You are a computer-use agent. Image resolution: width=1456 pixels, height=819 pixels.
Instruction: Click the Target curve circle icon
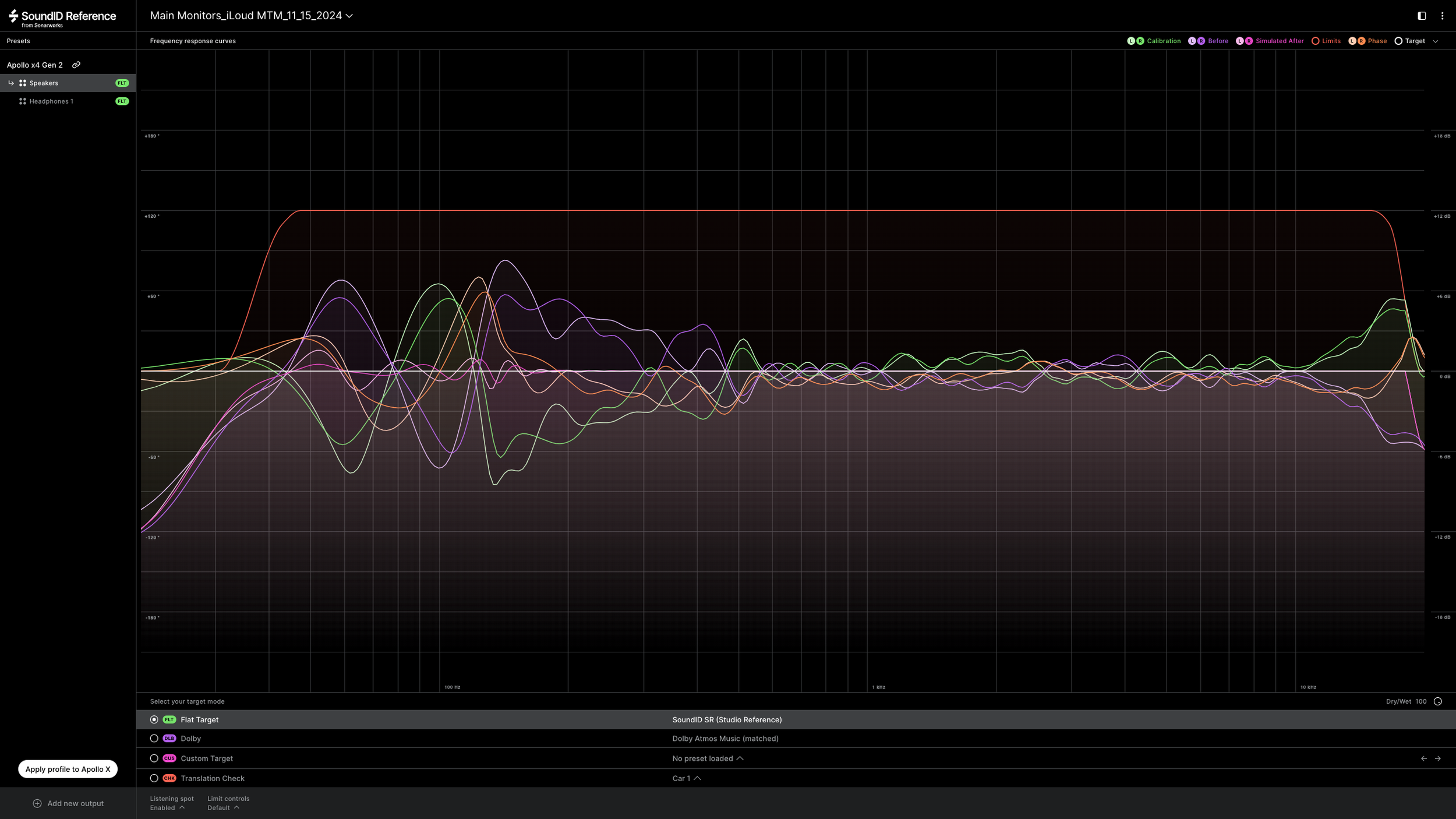1398,41
